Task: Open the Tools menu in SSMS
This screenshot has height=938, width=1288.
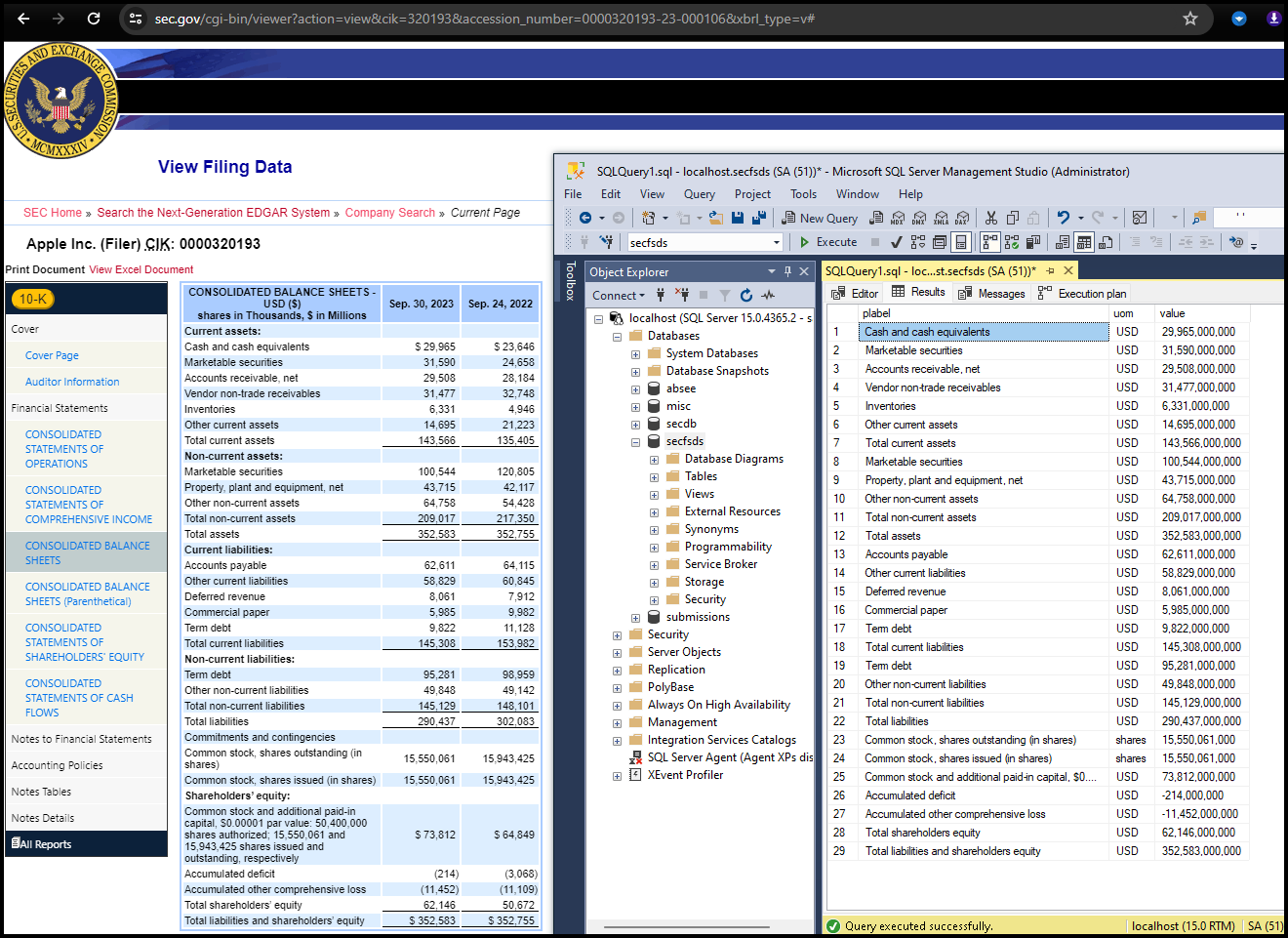Action: [x=803, y=194]
